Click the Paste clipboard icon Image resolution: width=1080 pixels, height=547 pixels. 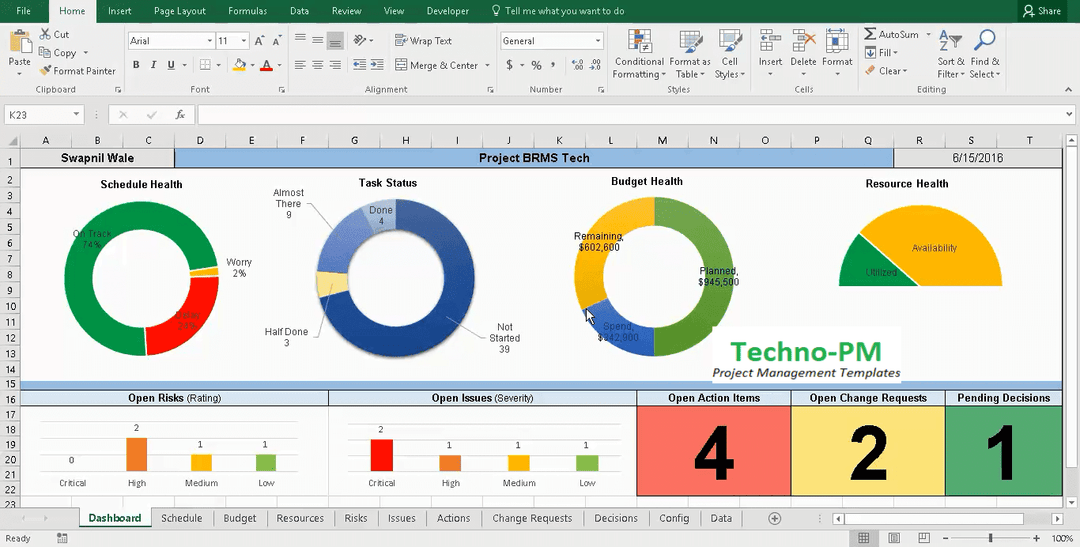click(x=19, y=44)
